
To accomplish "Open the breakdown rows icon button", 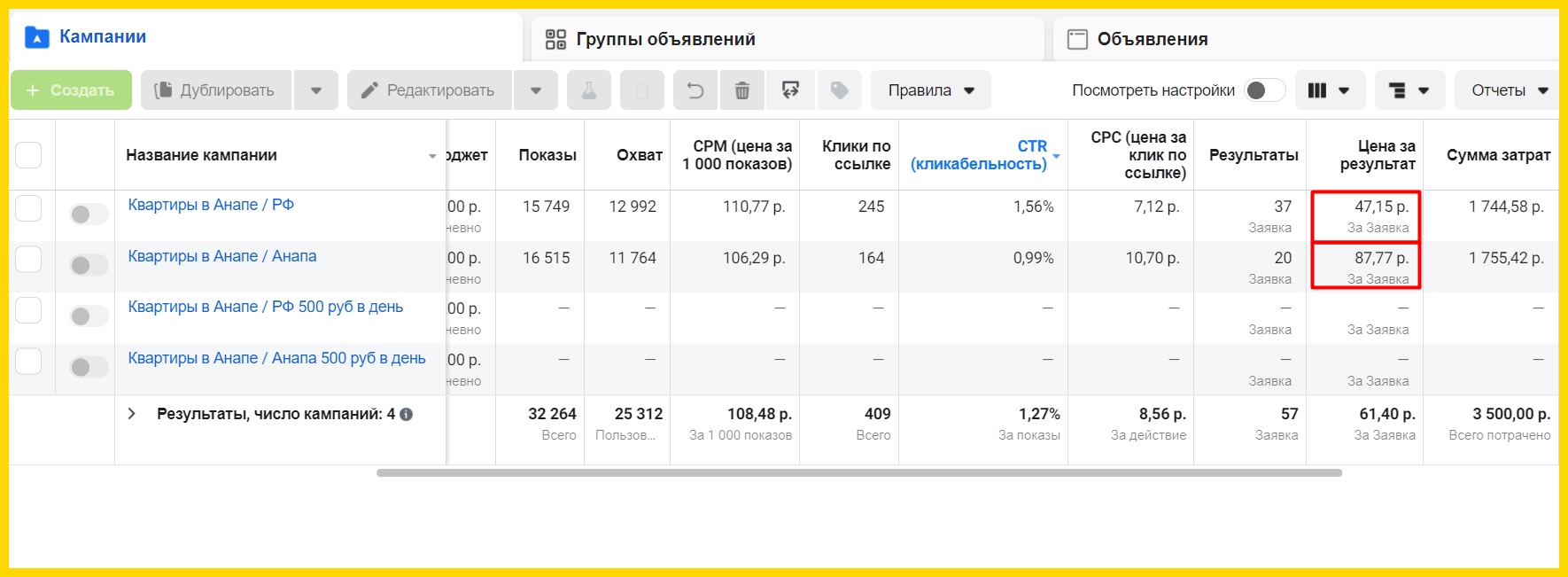I will click(x=1409, y=90).
